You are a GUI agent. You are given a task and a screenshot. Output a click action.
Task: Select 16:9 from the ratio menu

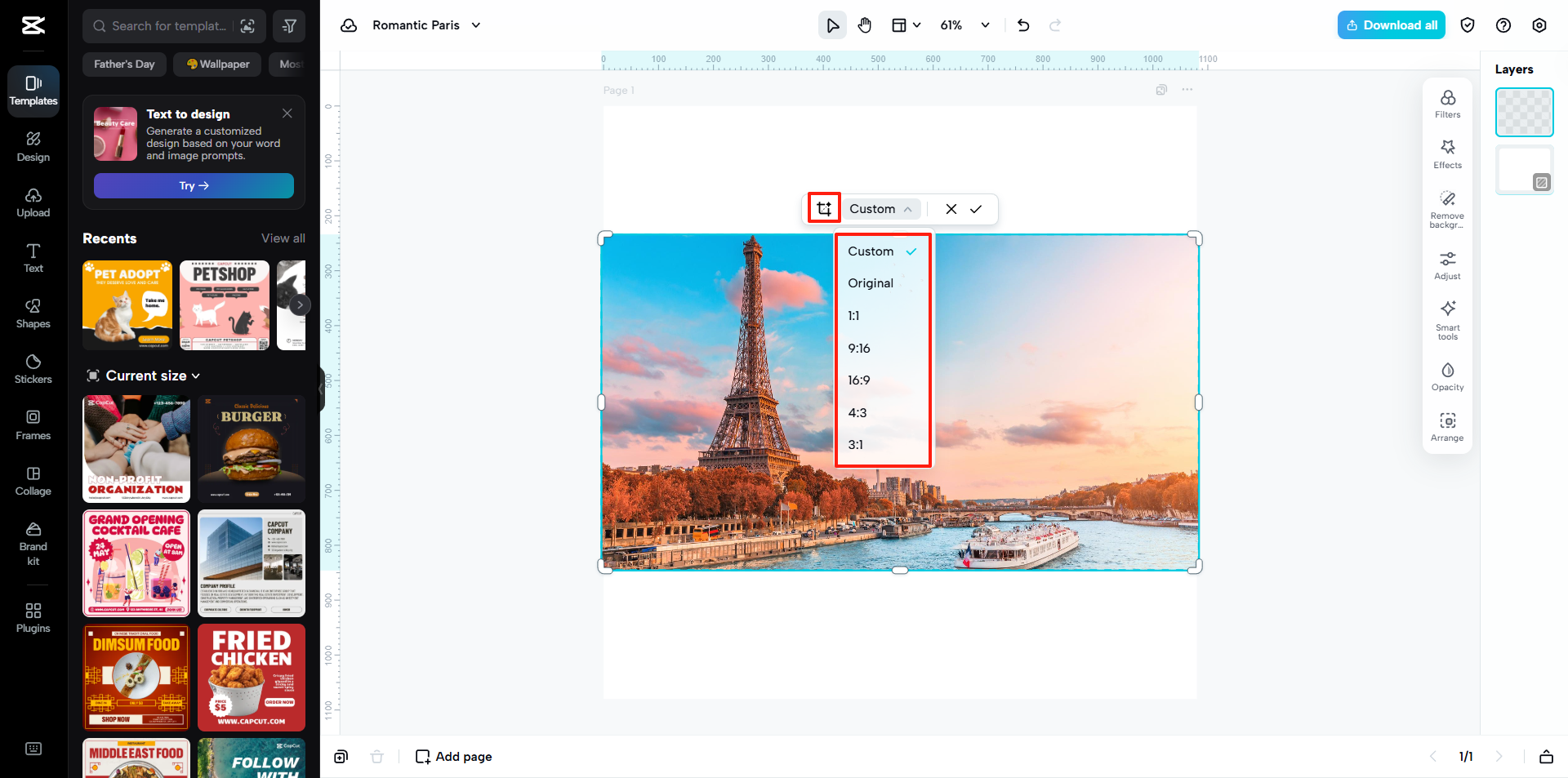coord(859,380)
